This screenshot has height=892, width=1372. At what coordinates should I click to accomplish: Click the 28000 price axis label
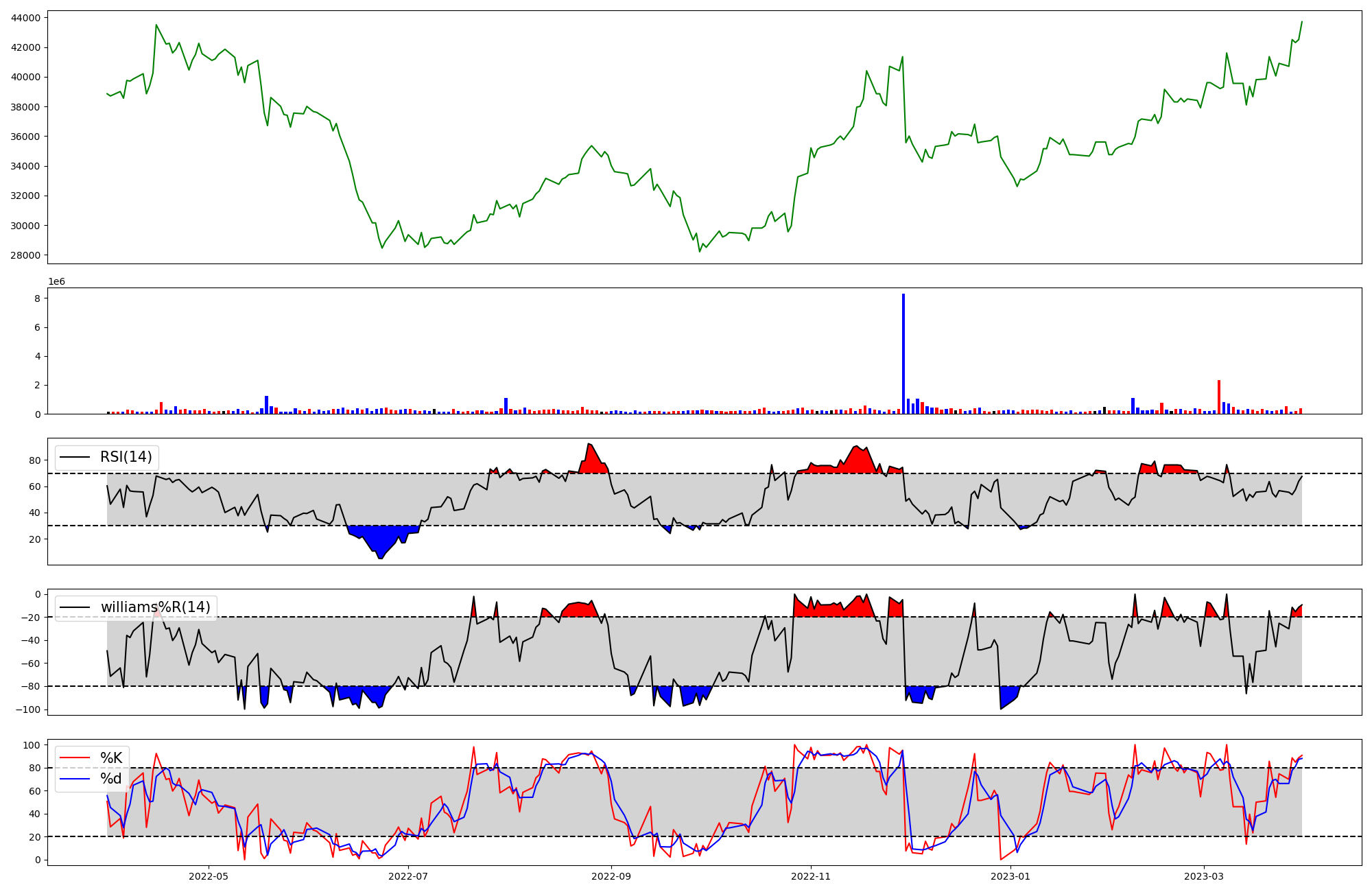point(25,255)
